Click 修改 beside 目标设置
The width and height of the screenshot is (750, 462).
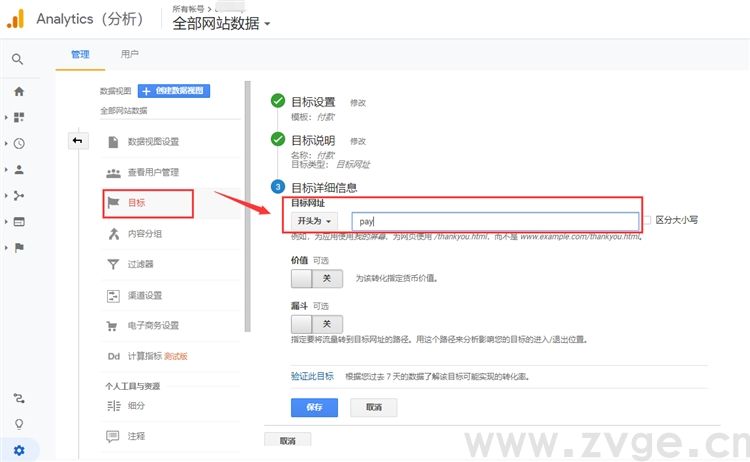click(358, 103)
